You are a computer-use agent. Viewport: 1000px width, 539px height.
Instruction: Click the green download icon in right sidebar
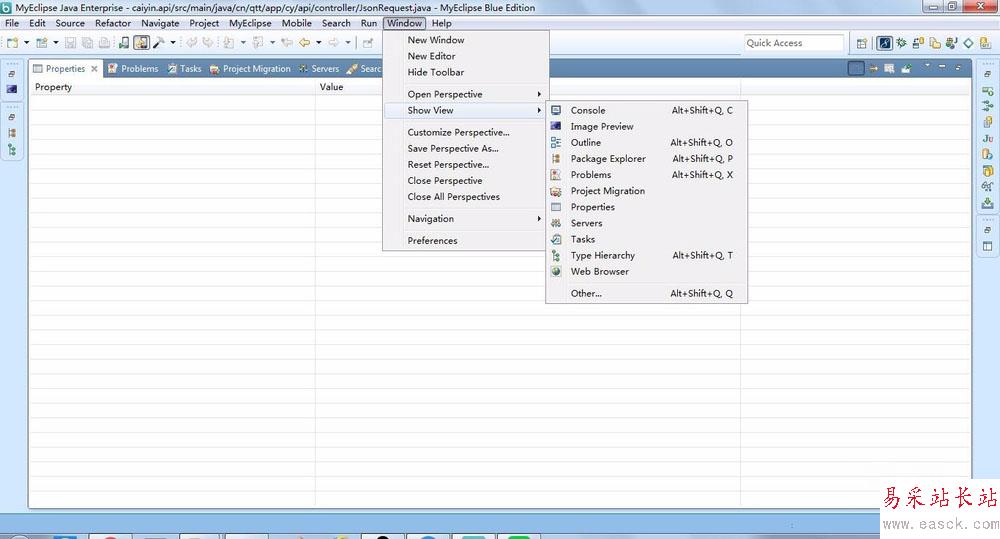coord(988,203)
